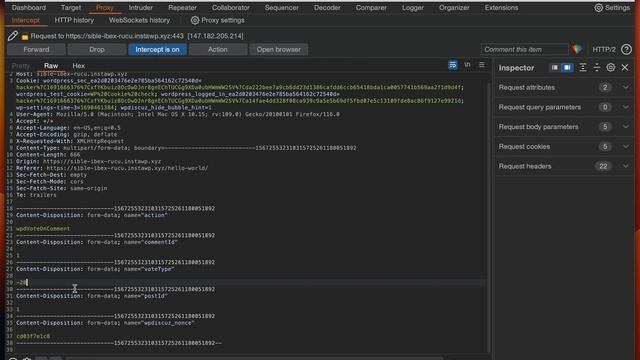640x360 pixels.
Task: Open the Target tab
Action: (71, 8)
